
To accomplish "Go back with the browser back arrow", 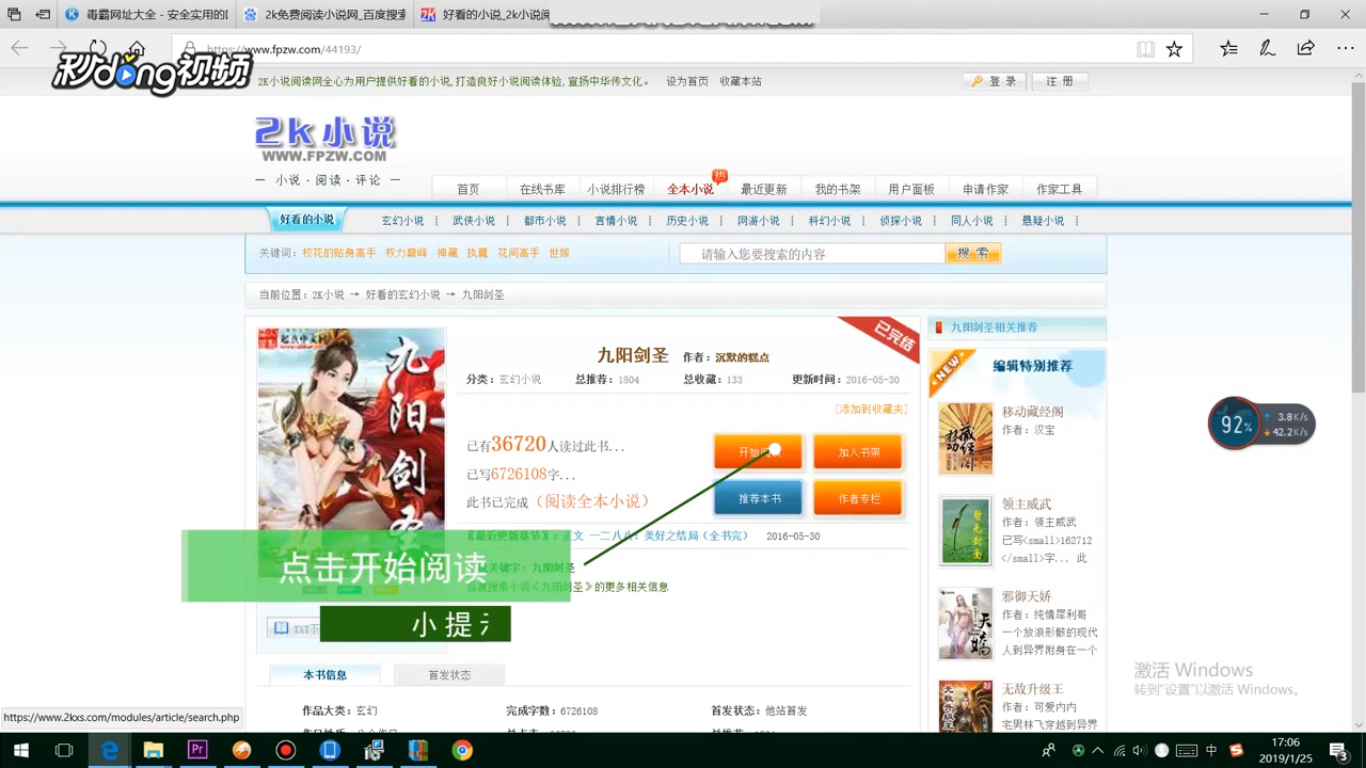I will point(20,48).
